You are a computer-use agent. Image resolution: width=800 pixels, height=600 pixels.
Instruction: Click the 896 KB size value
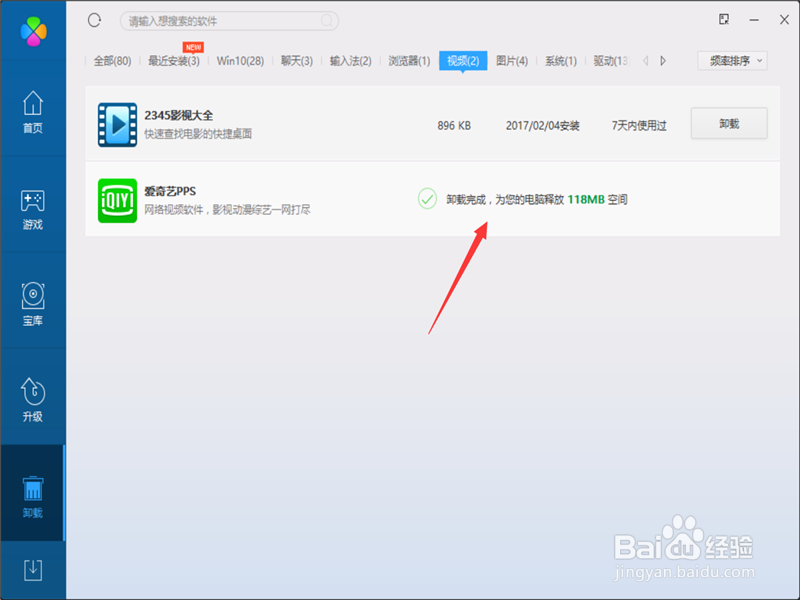pos(454,126)
